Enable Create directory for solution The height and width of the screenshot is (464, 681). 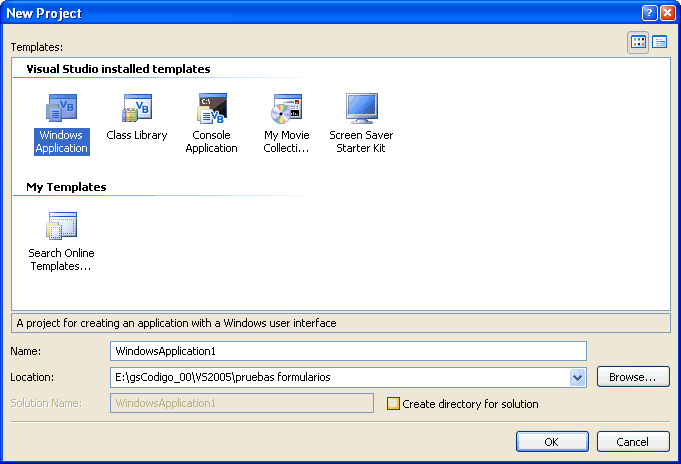pos(393,404)
